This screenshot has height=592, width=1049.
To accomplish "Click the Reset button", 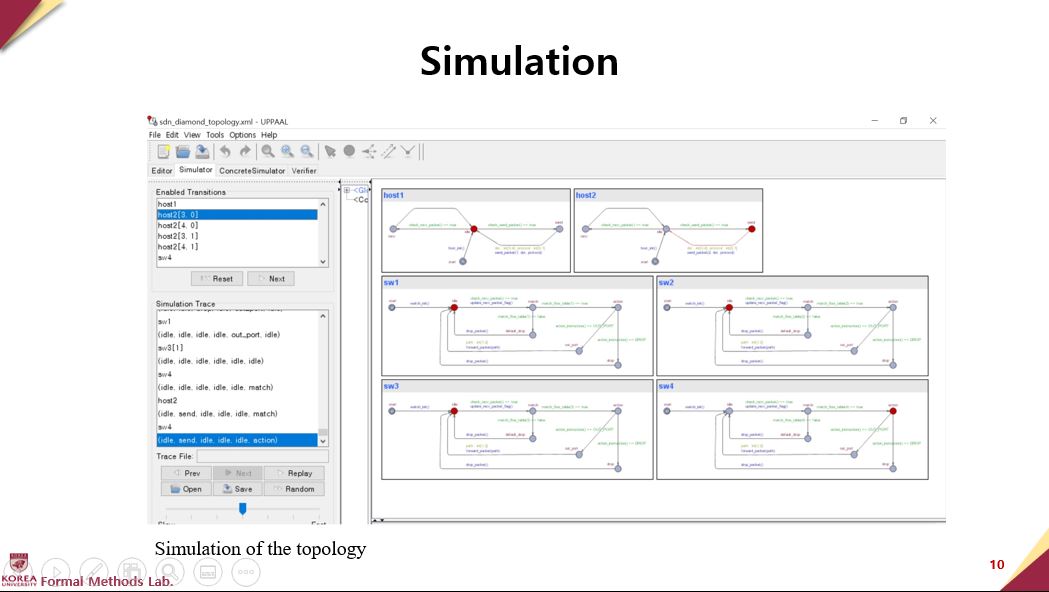I will [217, 279].
